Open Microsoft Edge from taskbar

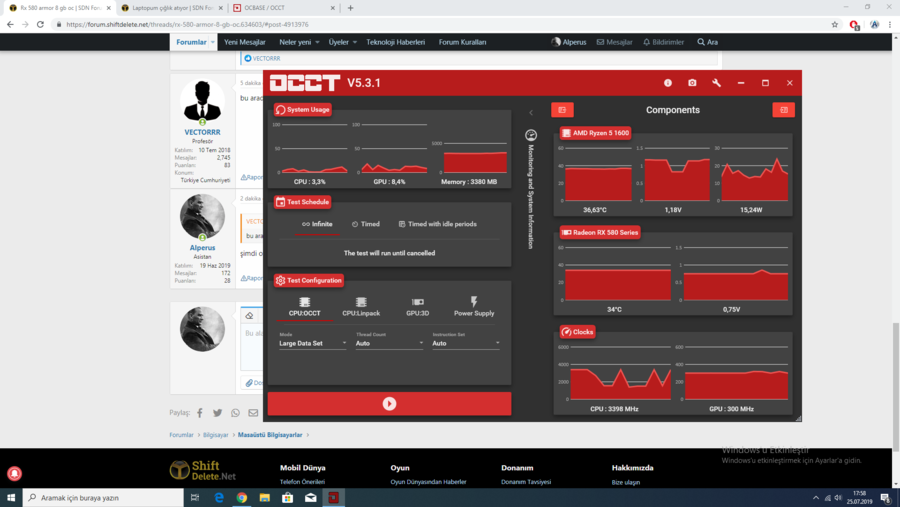pyautogui.click(x=219, y=498)
